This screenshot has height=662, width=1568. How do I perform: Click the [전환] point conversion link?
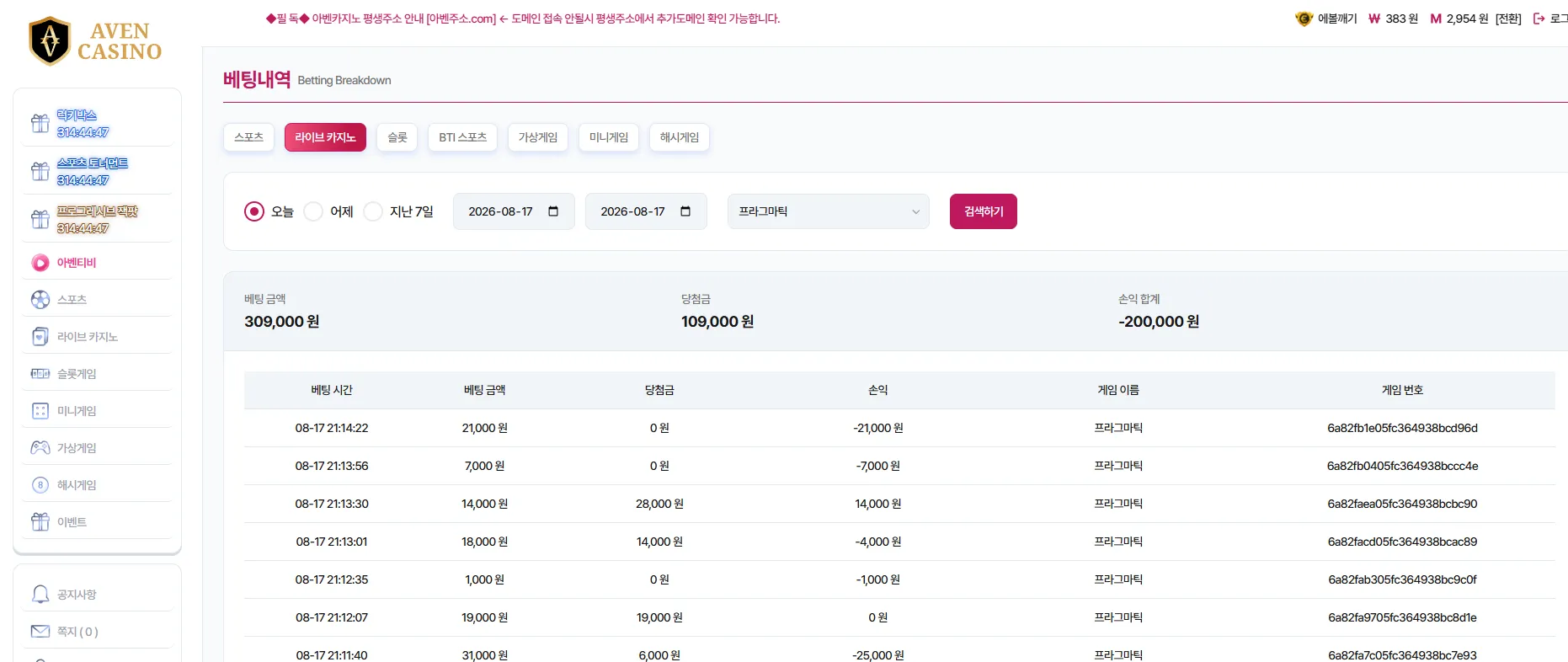point(1508,19)
